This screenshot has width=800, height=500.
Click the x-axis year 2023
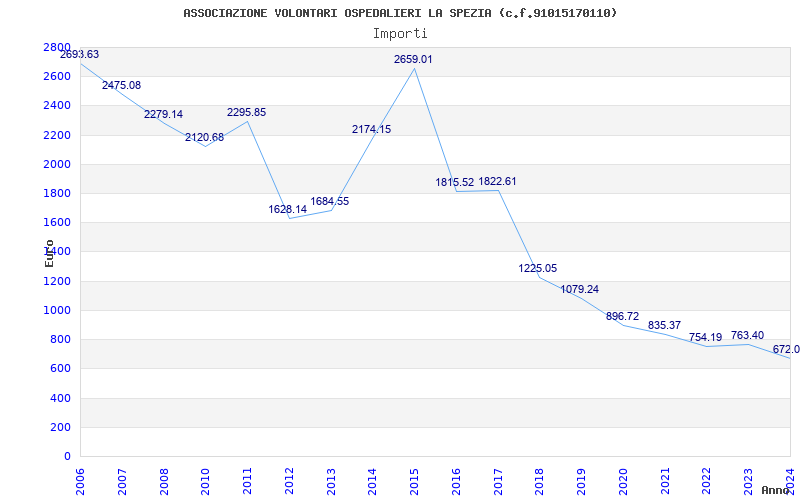[748, 482]
